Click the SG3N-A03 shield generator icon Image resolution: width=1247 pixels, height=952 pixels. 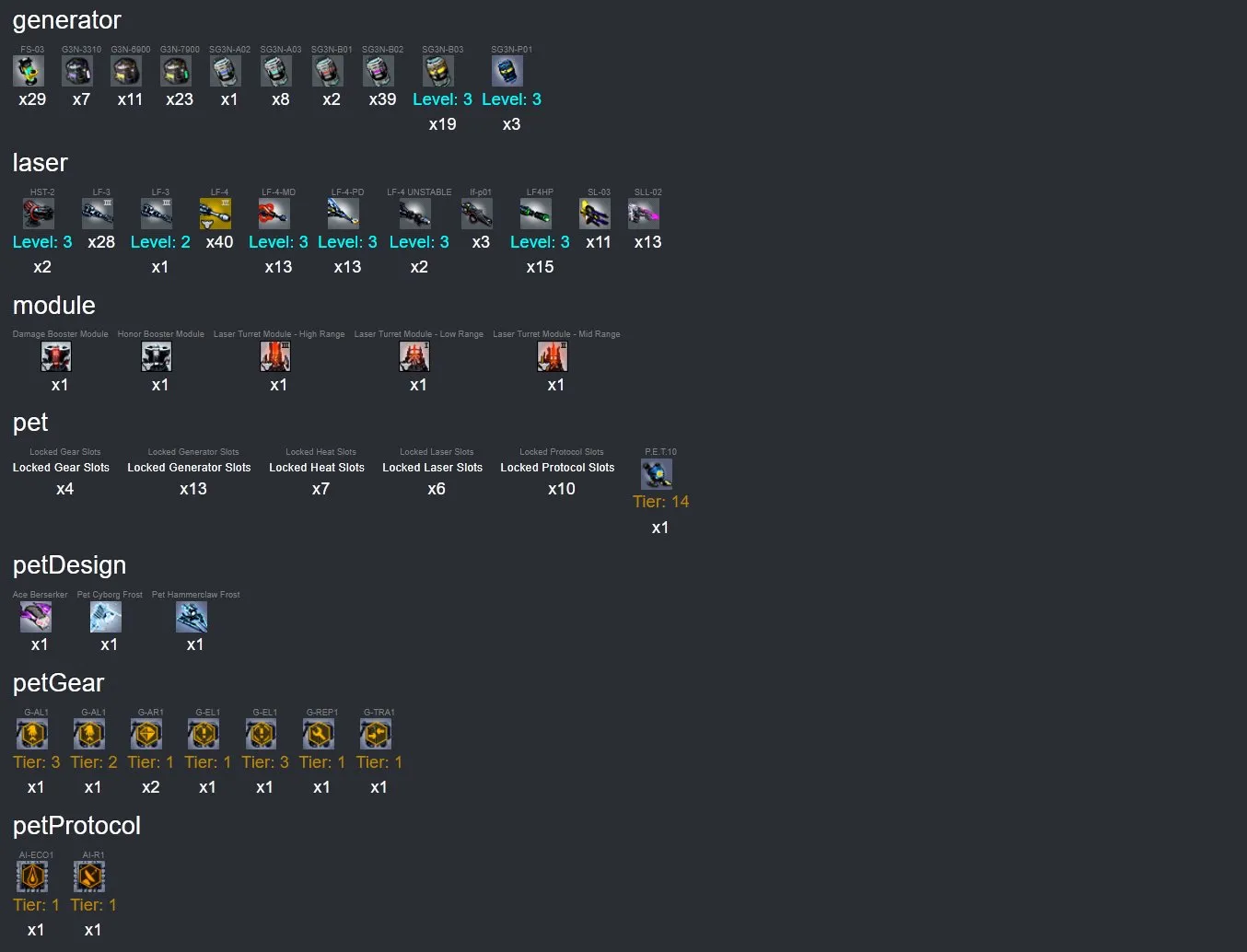[276, 71]
